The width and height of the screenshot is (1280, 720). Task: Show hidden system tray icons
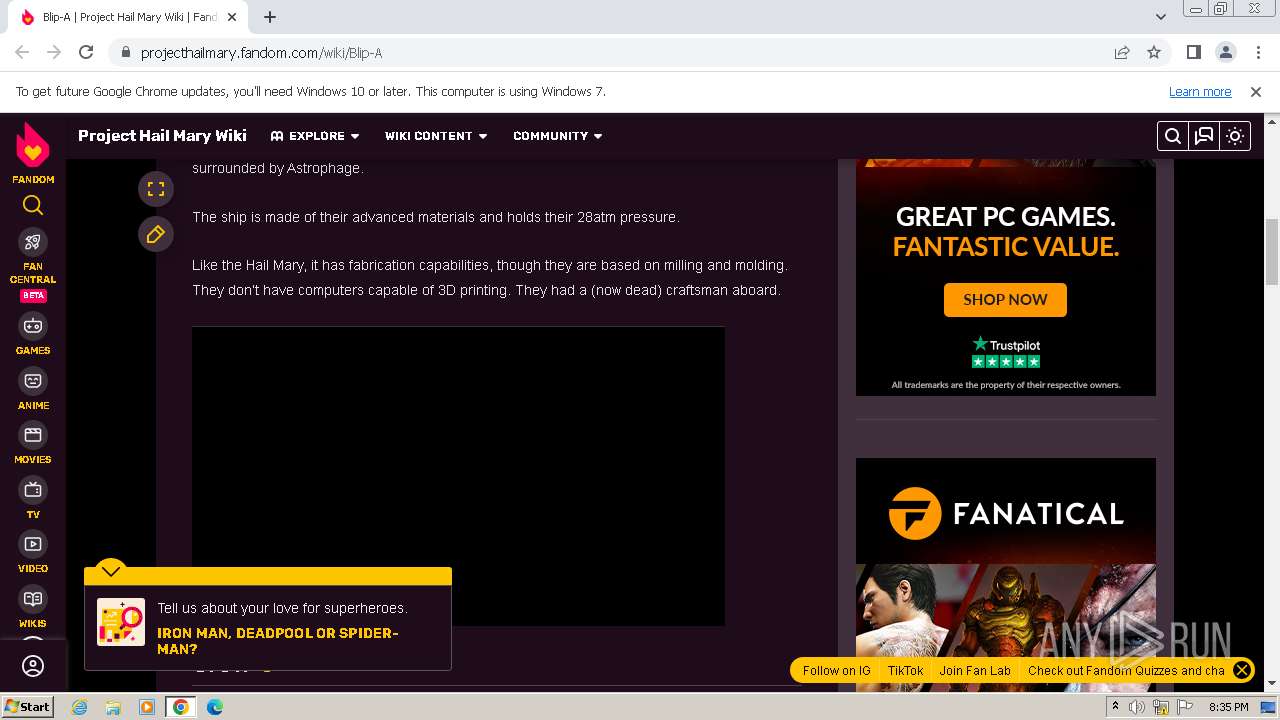click(x=1115, y=707)
